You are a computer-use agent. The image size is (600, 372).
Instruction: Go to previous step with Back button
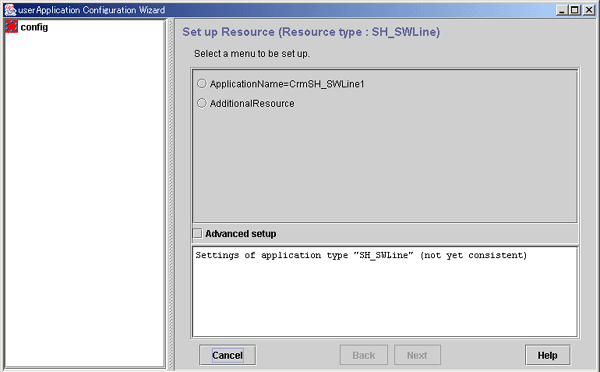coord(364,355)
